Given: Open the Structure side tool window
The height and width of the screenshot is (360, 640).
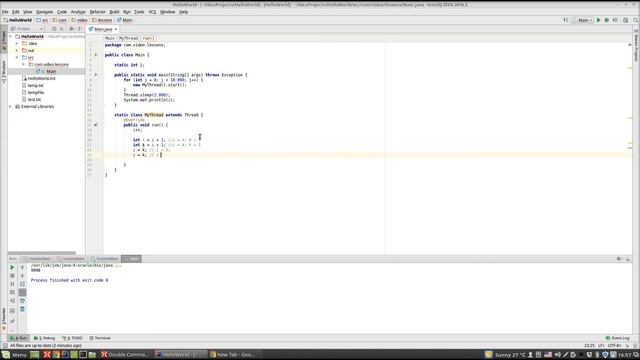Looking at the screenshot, I should 4,72.
